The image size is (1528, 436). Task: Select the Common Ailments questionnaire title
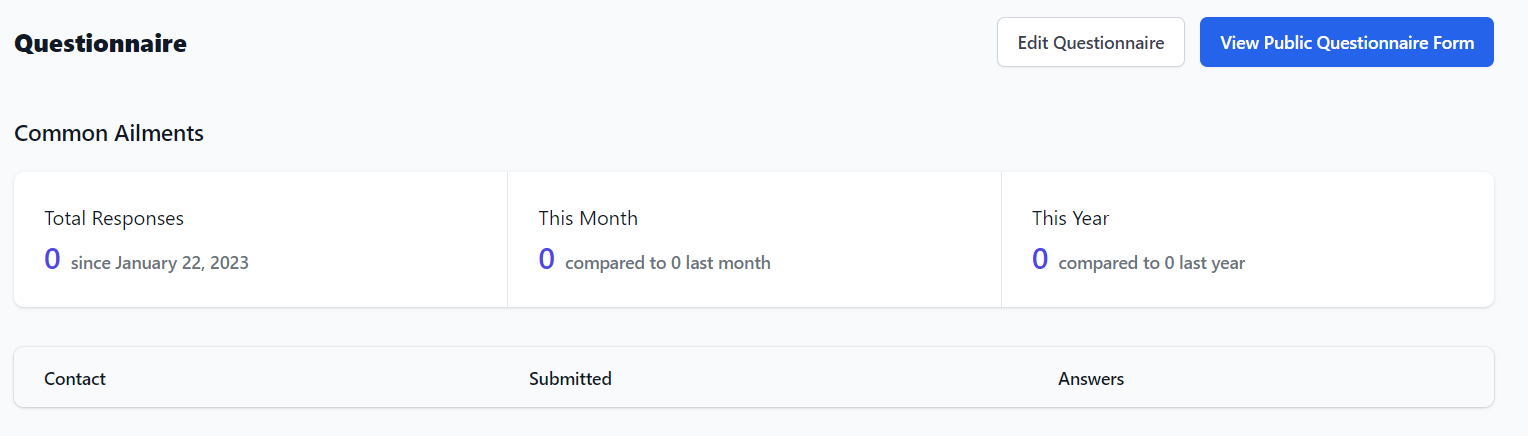pos(109,133)
